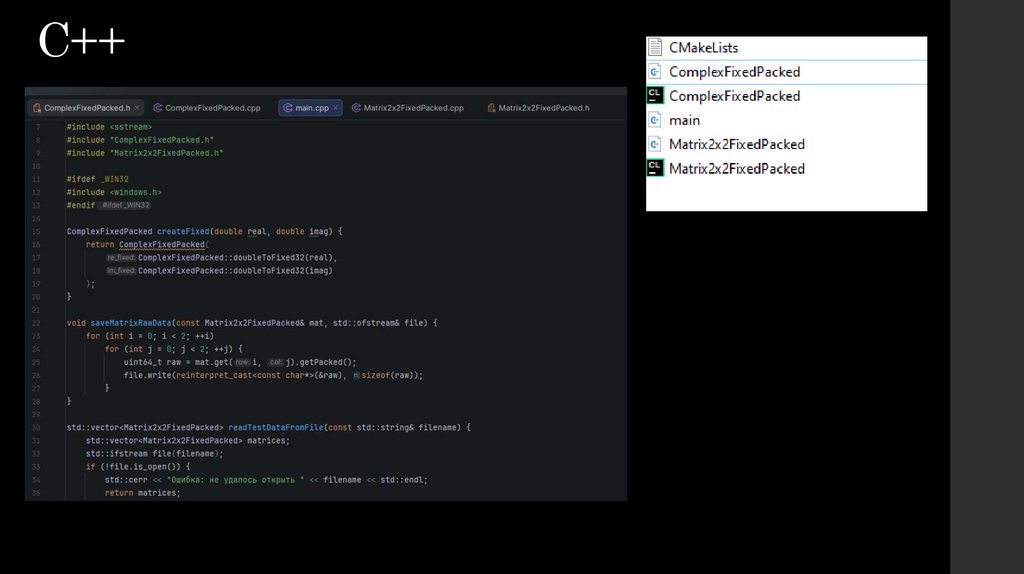
Task: Select the main source file icon in file list
Action: pos(655,120)
